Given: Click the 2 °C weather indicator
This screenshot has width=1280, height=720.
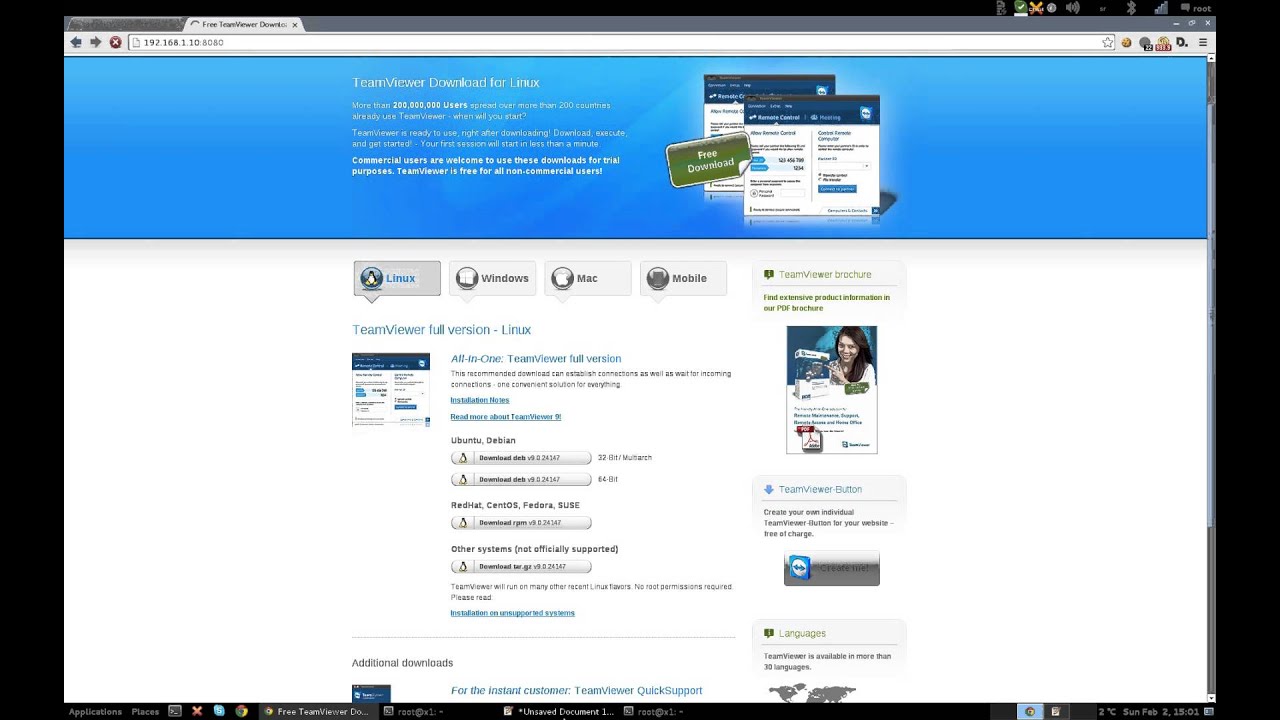Looking at the screenshot, I should click(1107, 712).
